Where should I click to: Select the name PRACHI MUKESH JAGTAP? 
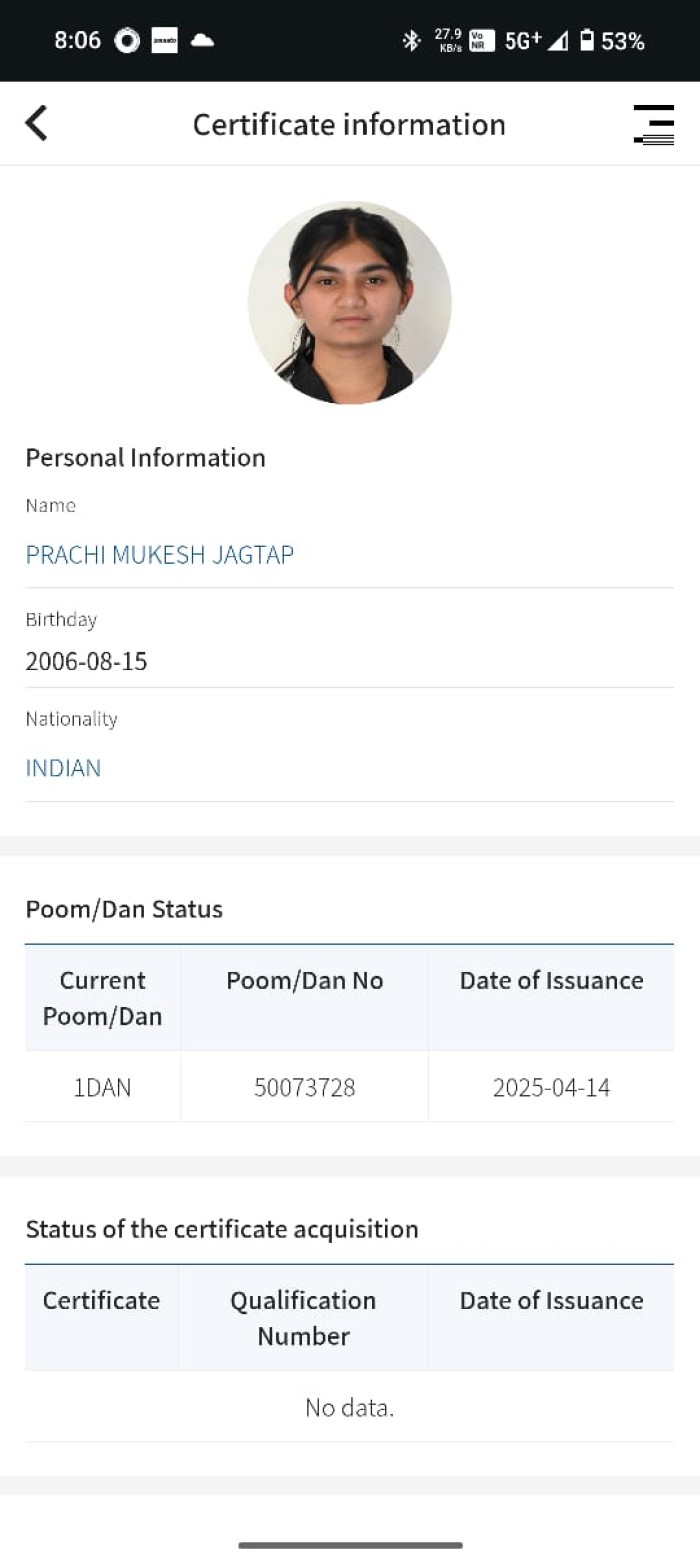(x=160, y=555)
